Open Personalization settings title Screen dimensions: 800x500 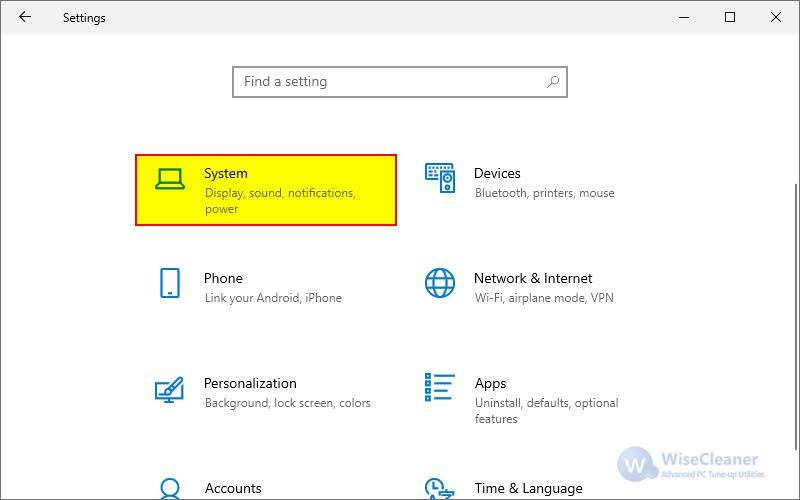[250, 383]
